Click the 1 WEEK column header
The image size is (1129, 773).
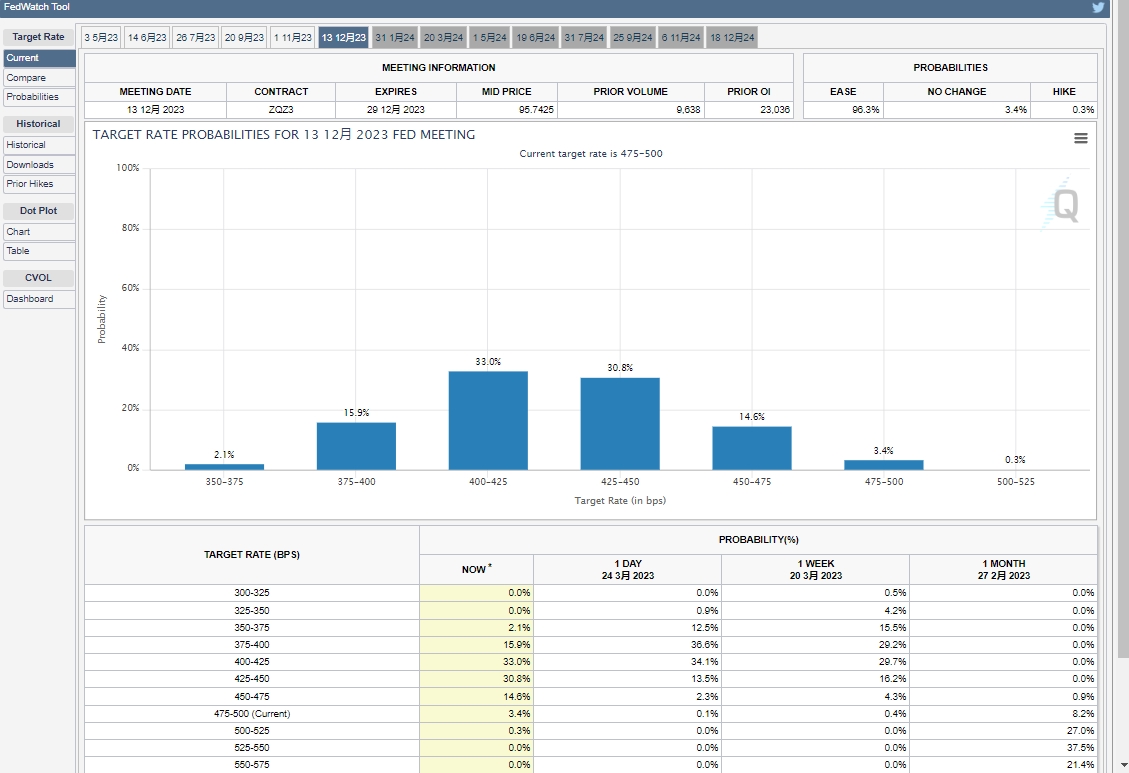click(815, 570)
